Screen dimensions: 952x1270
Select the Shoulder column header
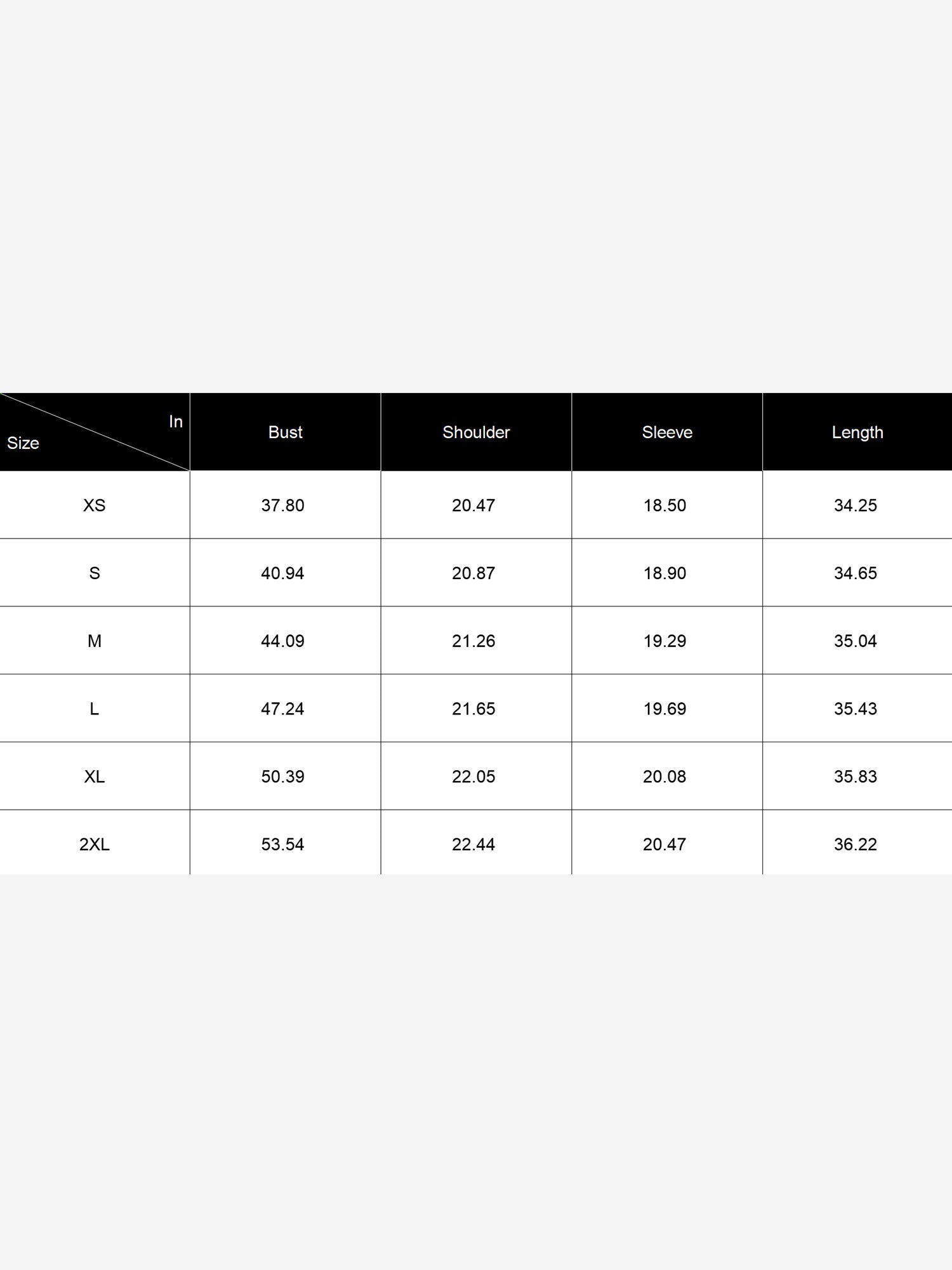(476, 432)
